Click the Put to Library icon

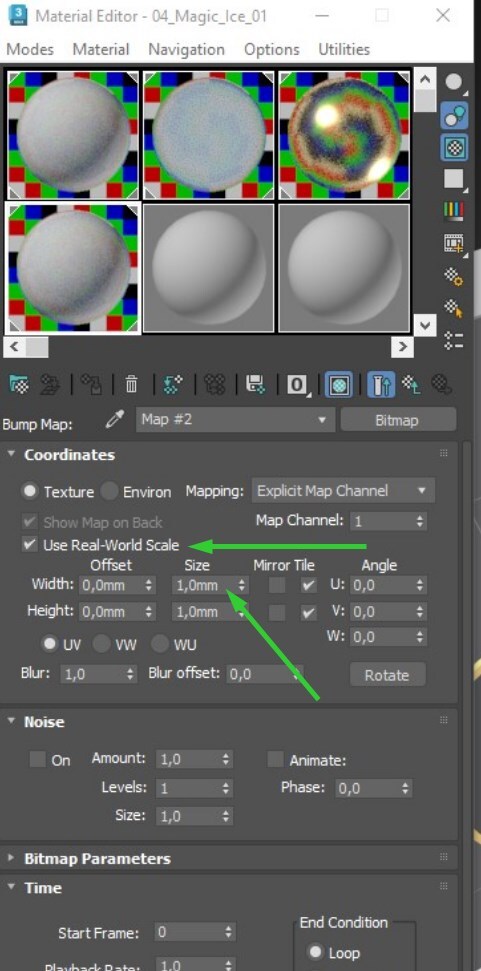point(254,385)
